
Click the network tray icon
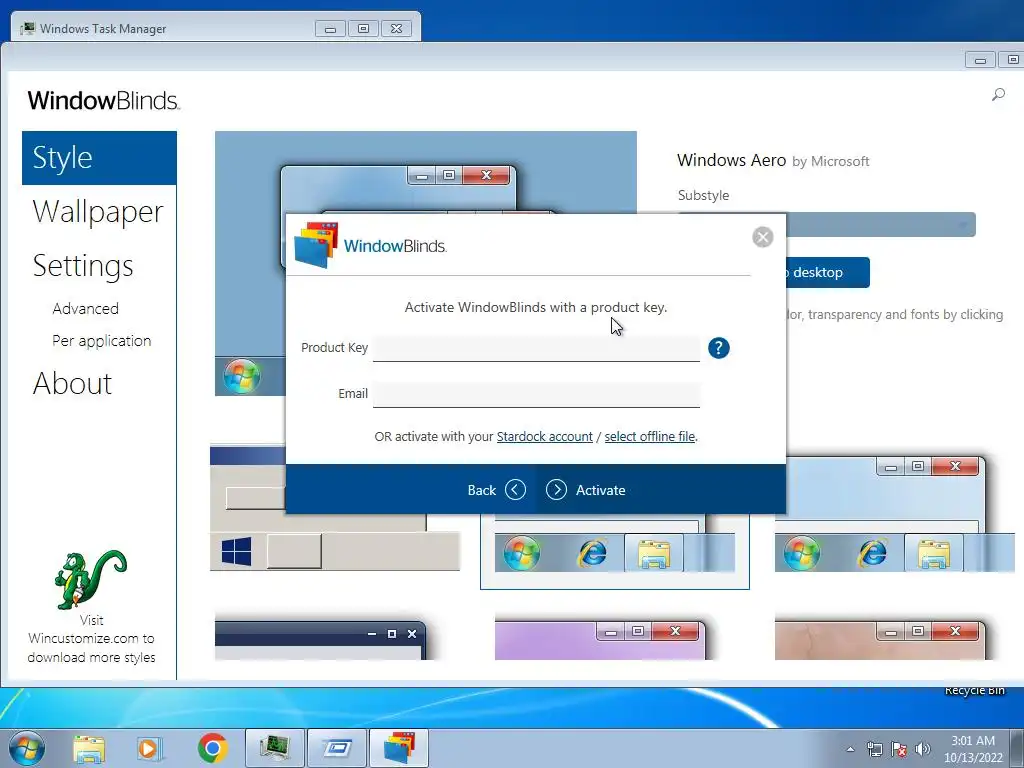[x=874, y=749]
